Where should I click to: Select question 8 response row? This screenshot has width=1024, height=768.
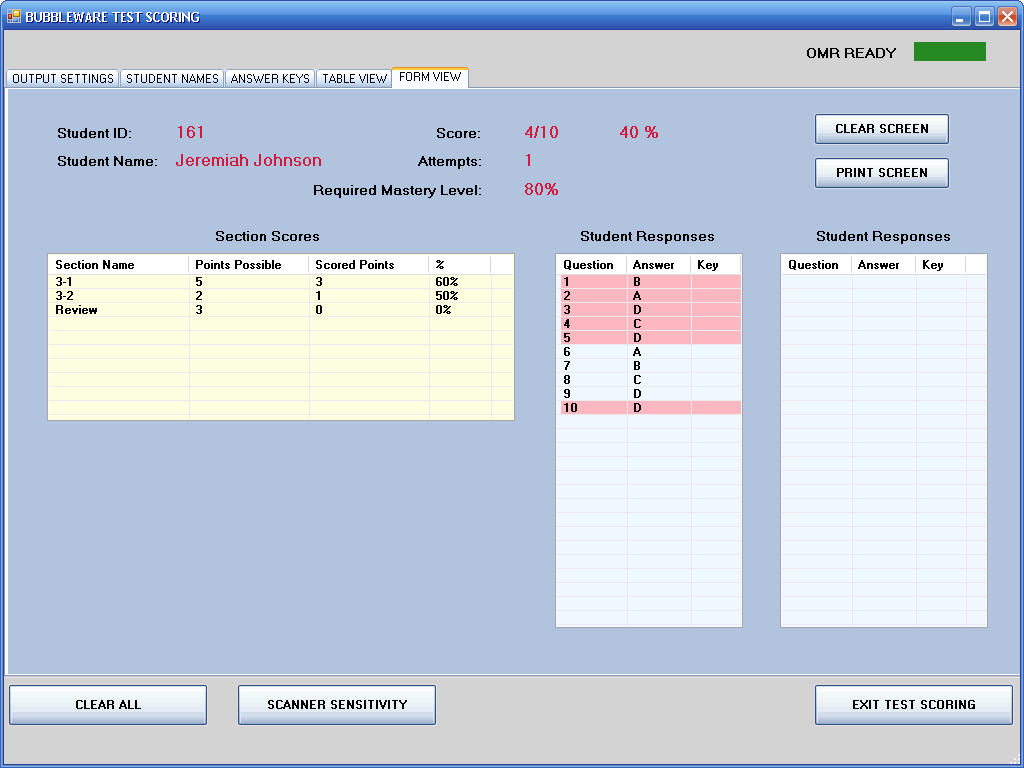coord(650,379)
